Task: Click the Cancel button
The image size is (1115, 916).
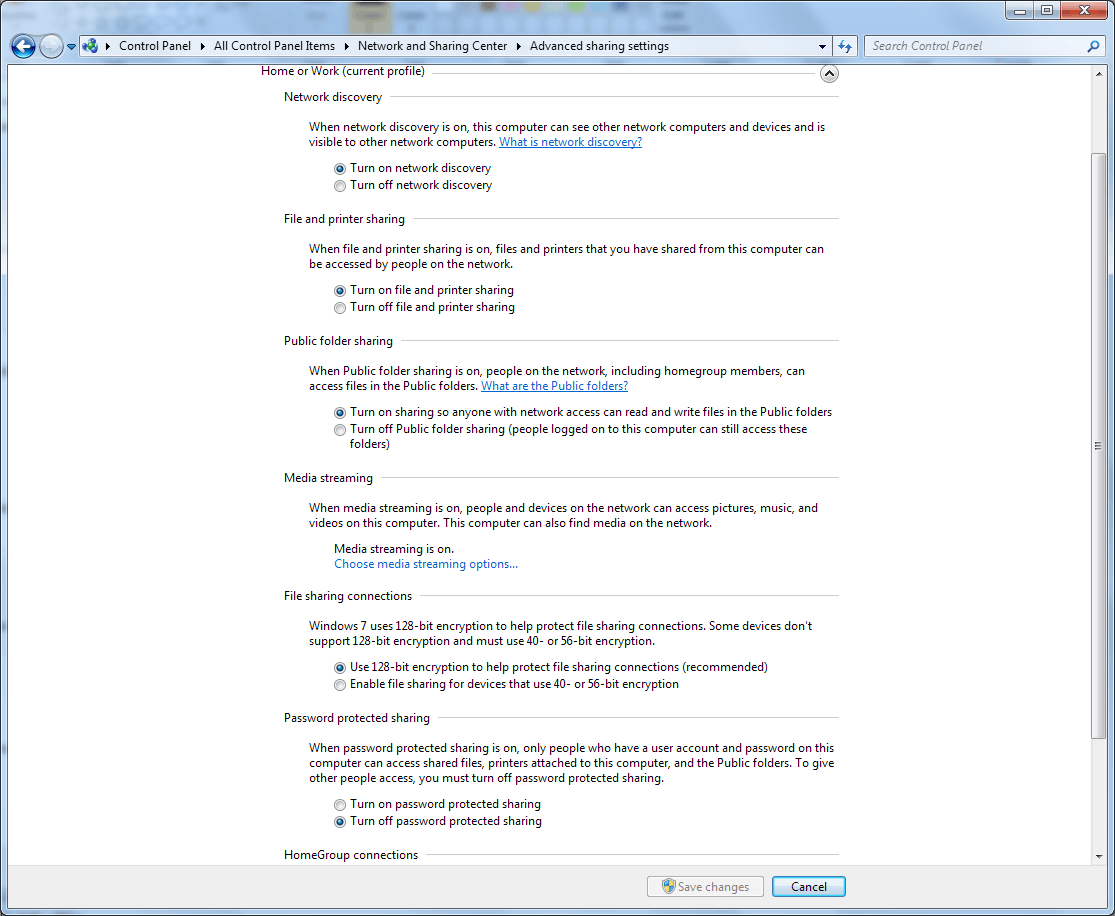Action: click(809, 887)
